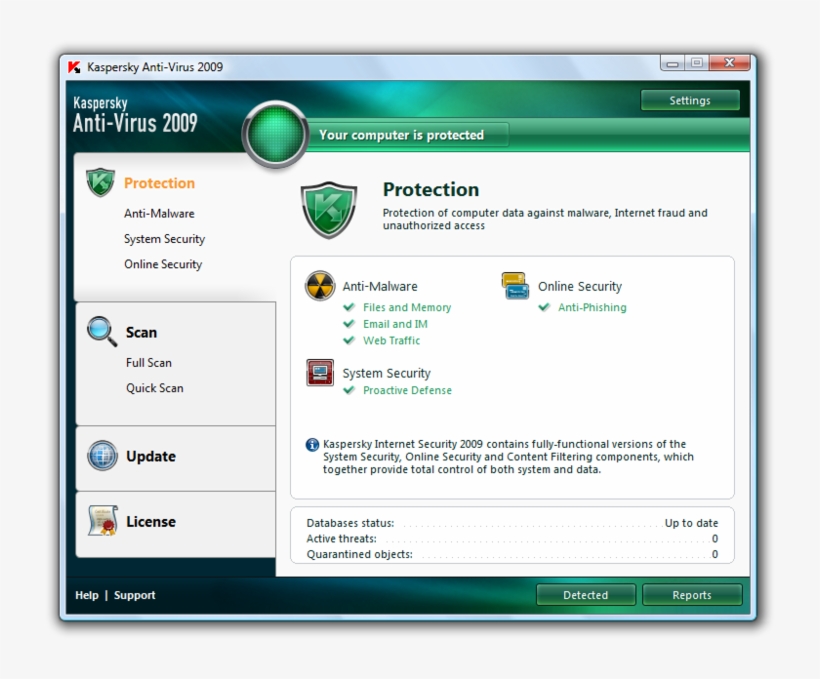
Task: Start Quick Scan from sidebar
Action: (155, 388)
